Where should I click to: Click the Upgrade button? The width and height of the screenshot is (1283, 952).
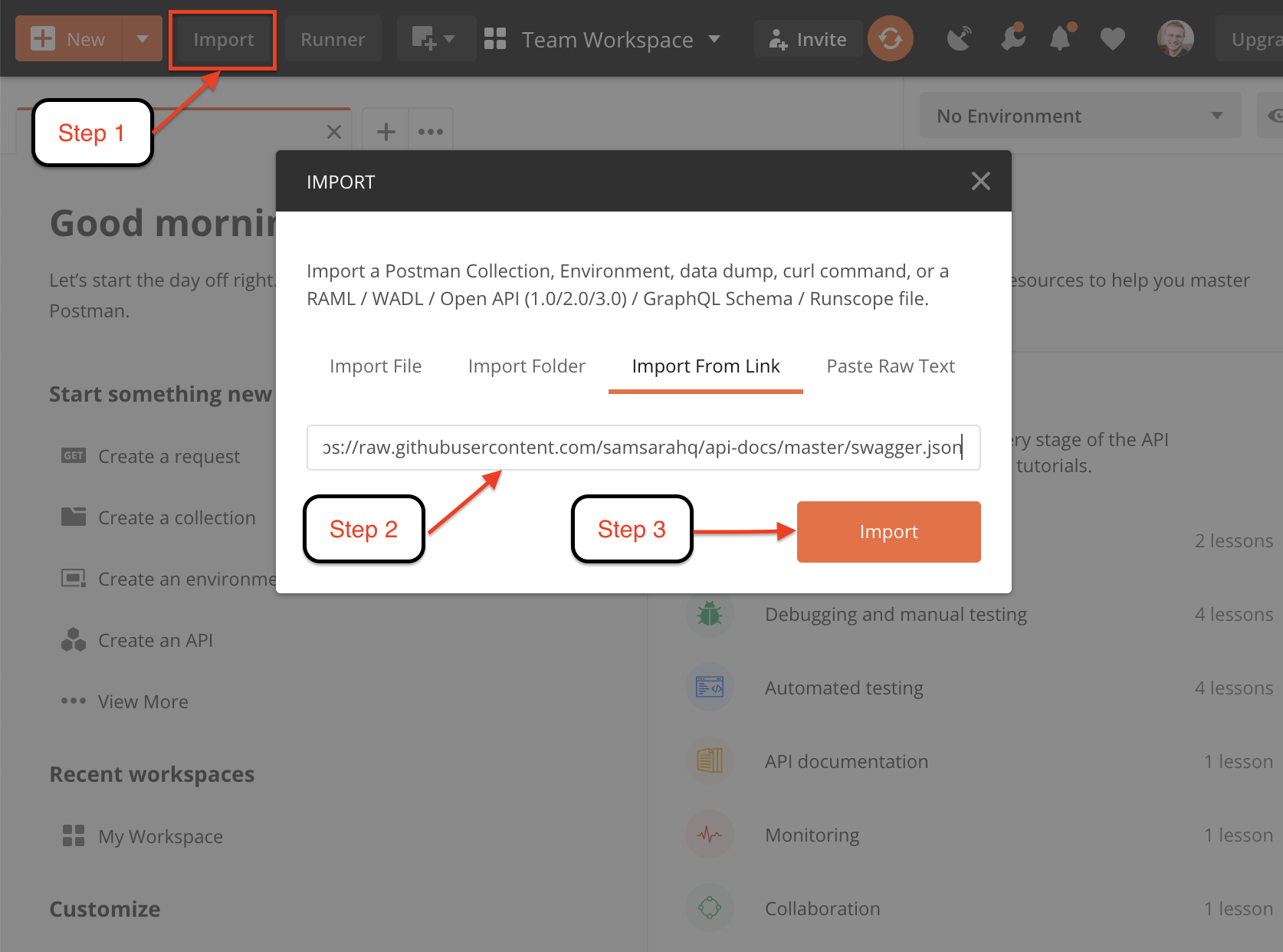1250,39
